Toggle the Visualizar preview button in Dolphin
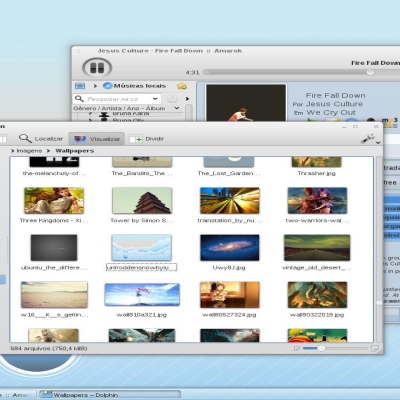Viewport: 400px width, 400px height. (x=97, y=139)
